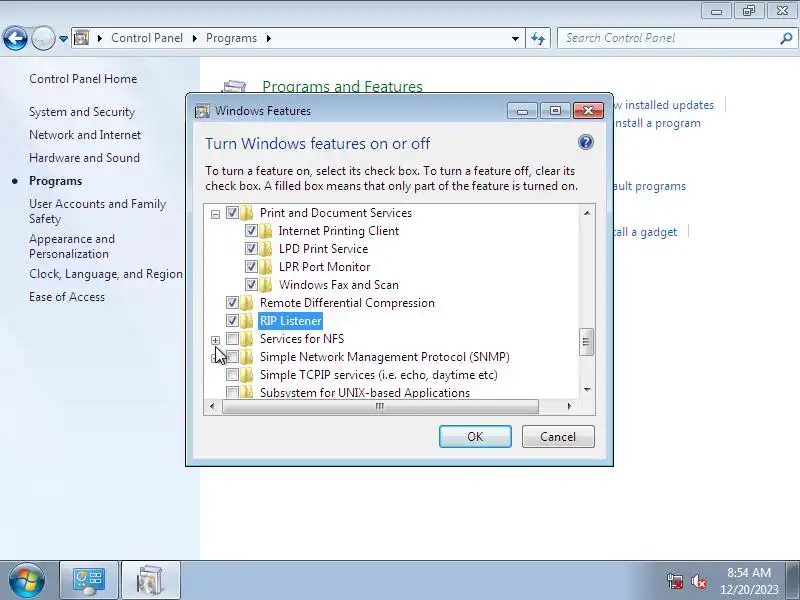Open System and Security category
The image size is (800, 600).
[82, 112]
